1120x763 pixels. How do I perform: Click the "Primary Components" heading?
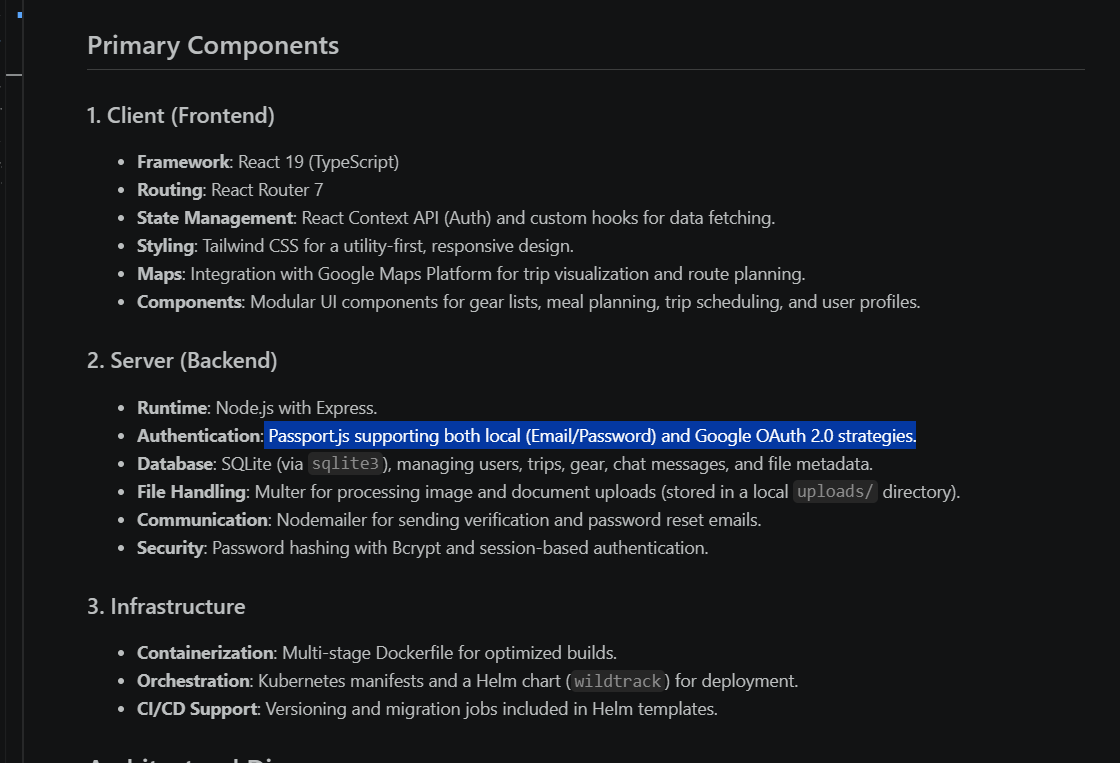[x=213, y=46]
